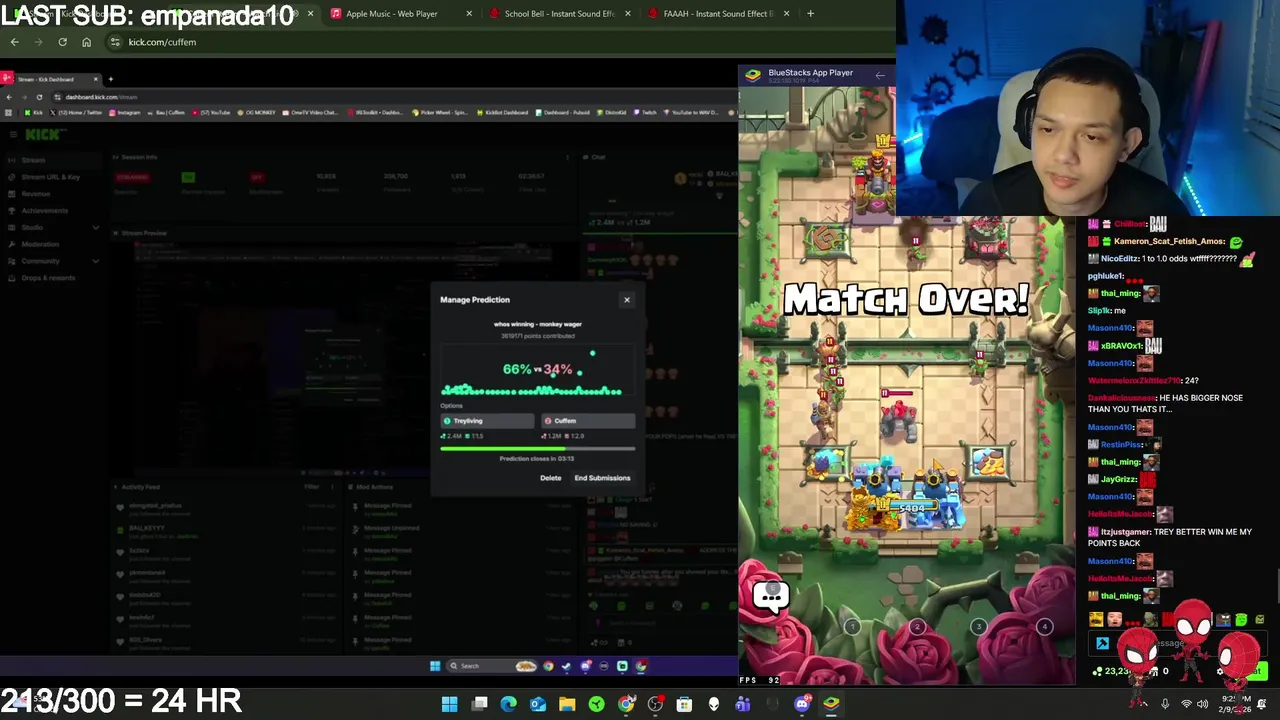Click the microphone tray icon
Image resolution: width=1280 pixels, height=720 pixels.
[1164, 704]
